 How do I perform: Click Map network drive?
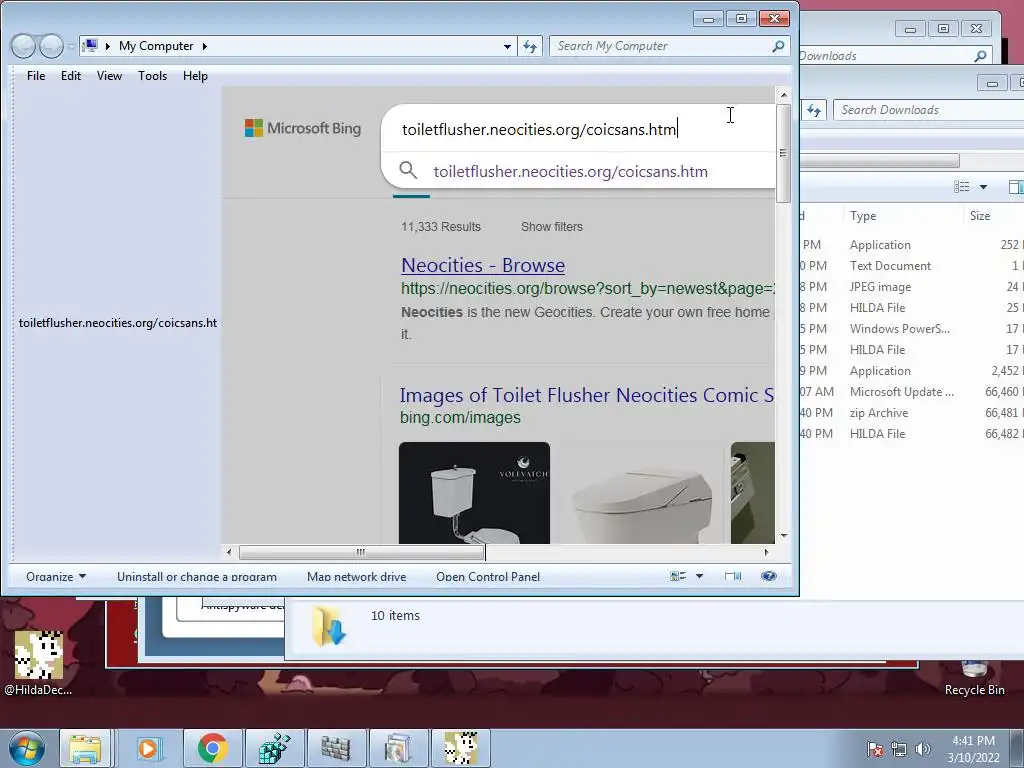(357, 576)
